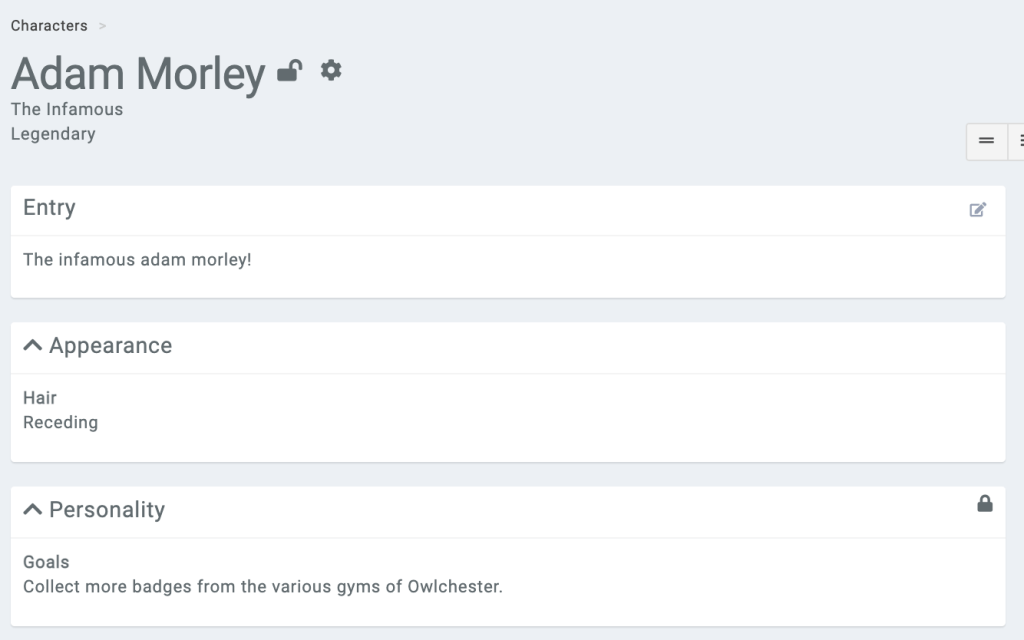Go back to Characters breadcrumb
This screenshot has height=640, width=1024.
pyautogui.click(x=49, y=25)
